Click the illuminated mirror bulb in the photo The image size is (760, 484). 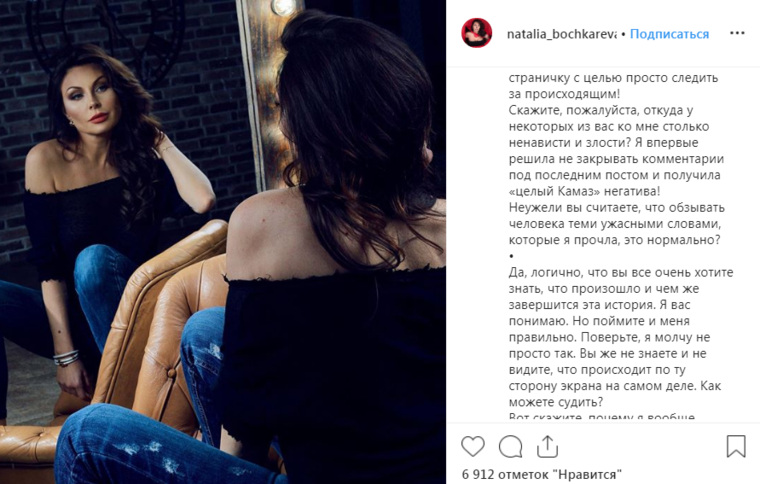pyautogui.click(x=284, y=6)
